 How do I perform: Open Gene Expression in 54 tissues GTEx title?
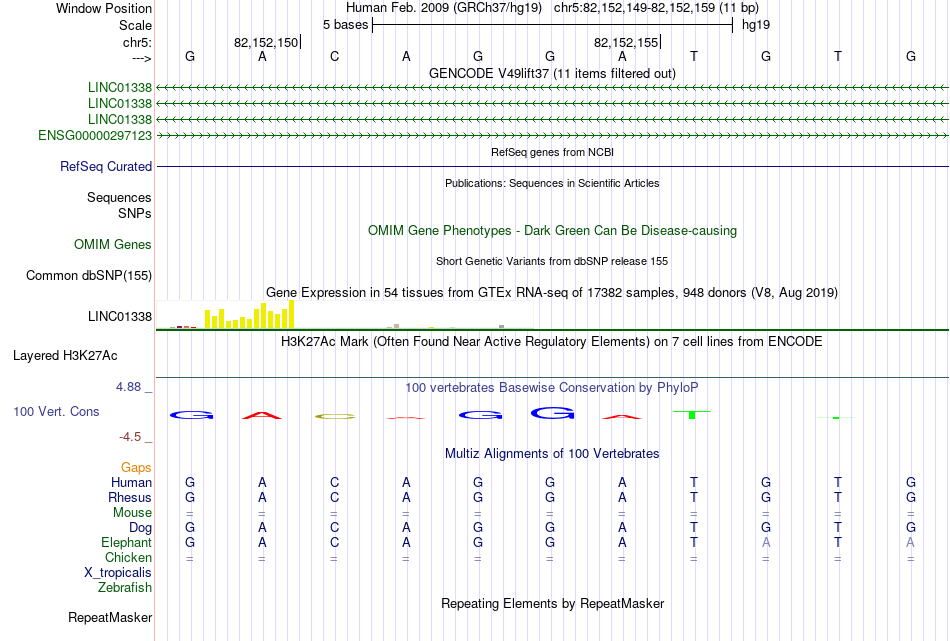pyautogui.click(x=552, y=293)
